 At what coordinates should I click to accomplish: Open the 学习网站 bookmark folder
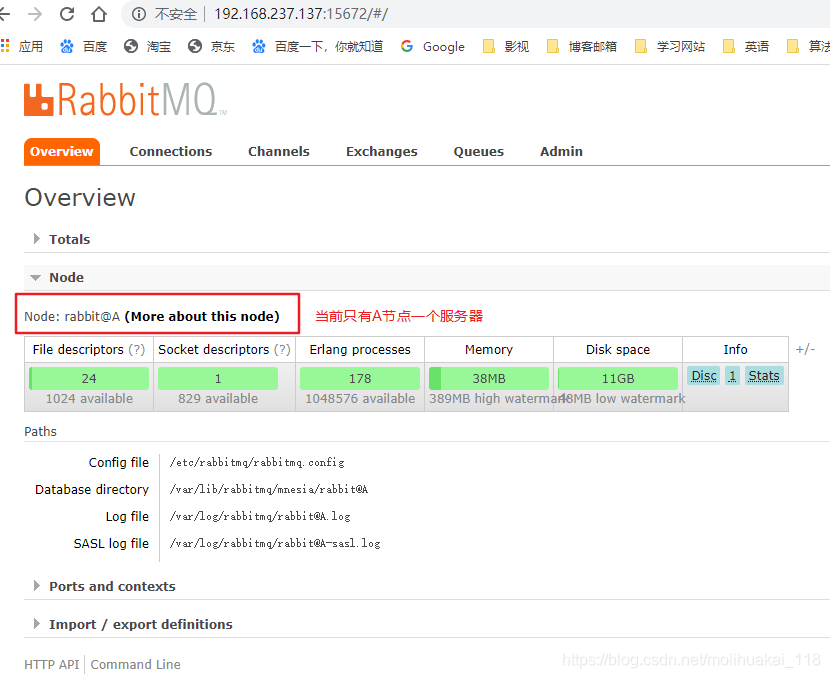pos(670,47)
